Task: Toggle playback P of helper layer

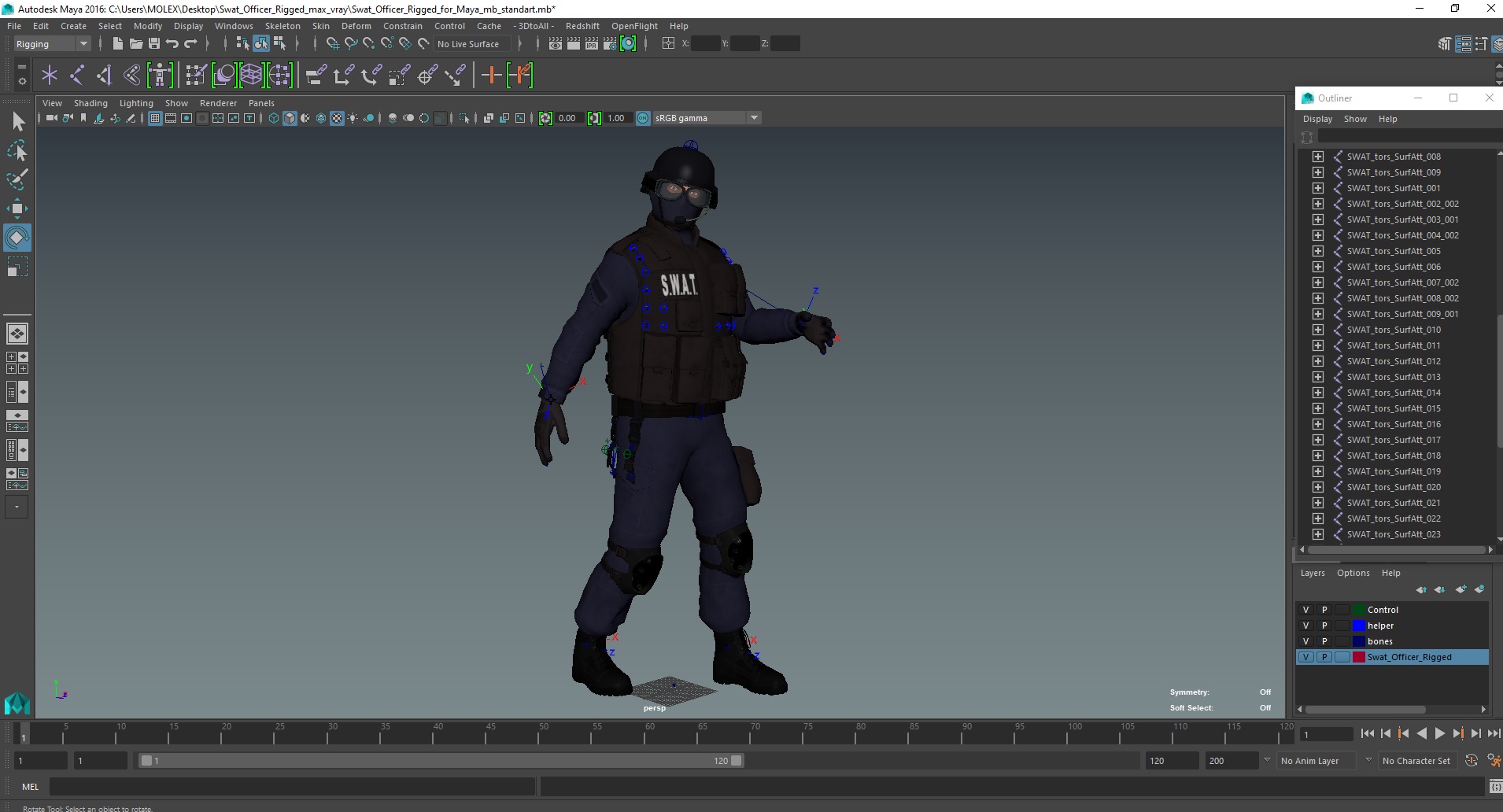Action: (1324, 626)
